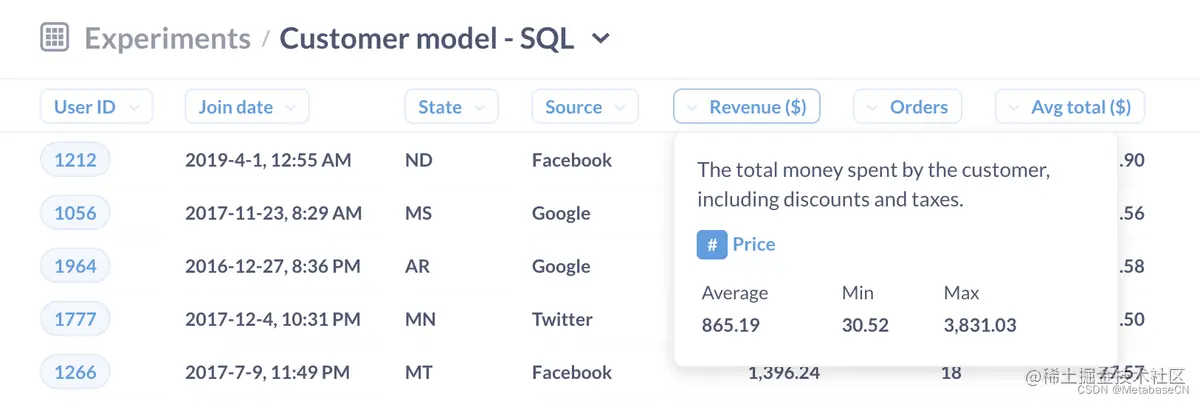This screenshot has width=1200, height=401.
Task: Click the Facebook source cell for user 1212
Action: point(571,160)
